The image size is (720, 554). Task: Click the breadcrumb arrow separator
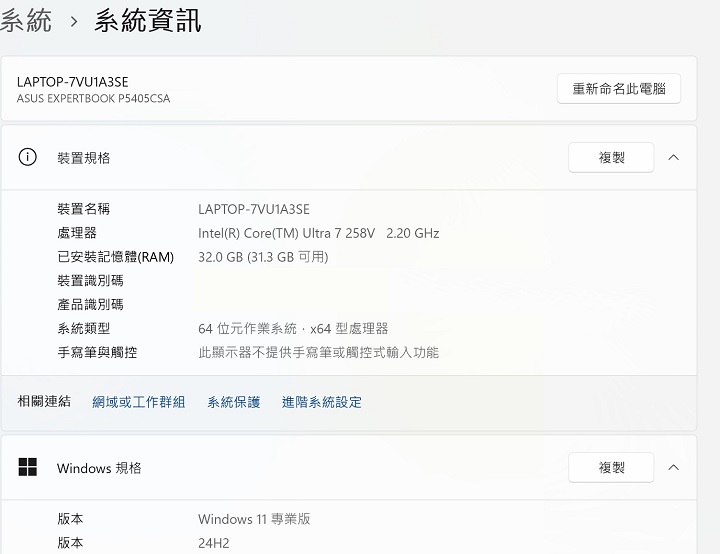pos(73,22)
